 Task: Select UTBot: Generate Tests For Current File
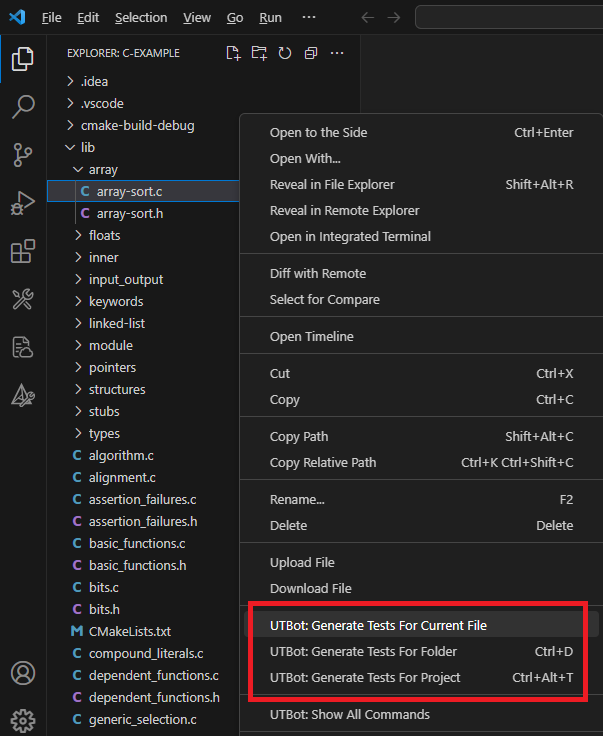click(378, 625)
